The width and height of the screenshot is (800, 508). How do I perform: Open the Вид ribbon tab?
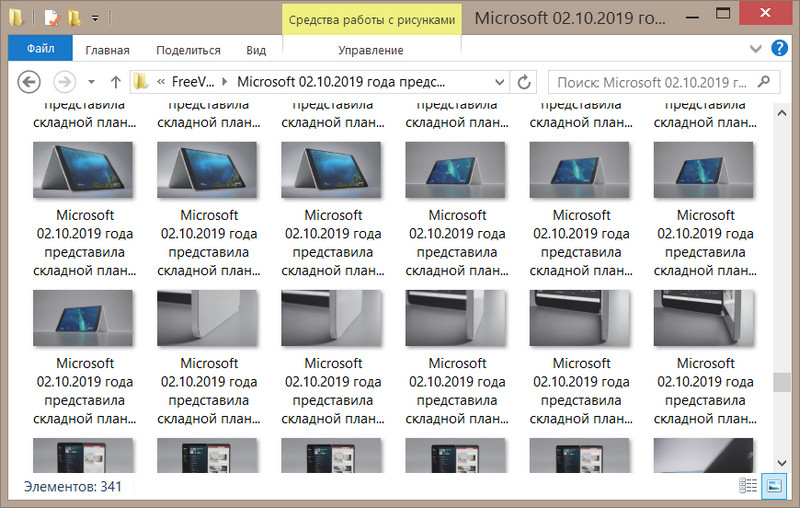coord(256,50)
